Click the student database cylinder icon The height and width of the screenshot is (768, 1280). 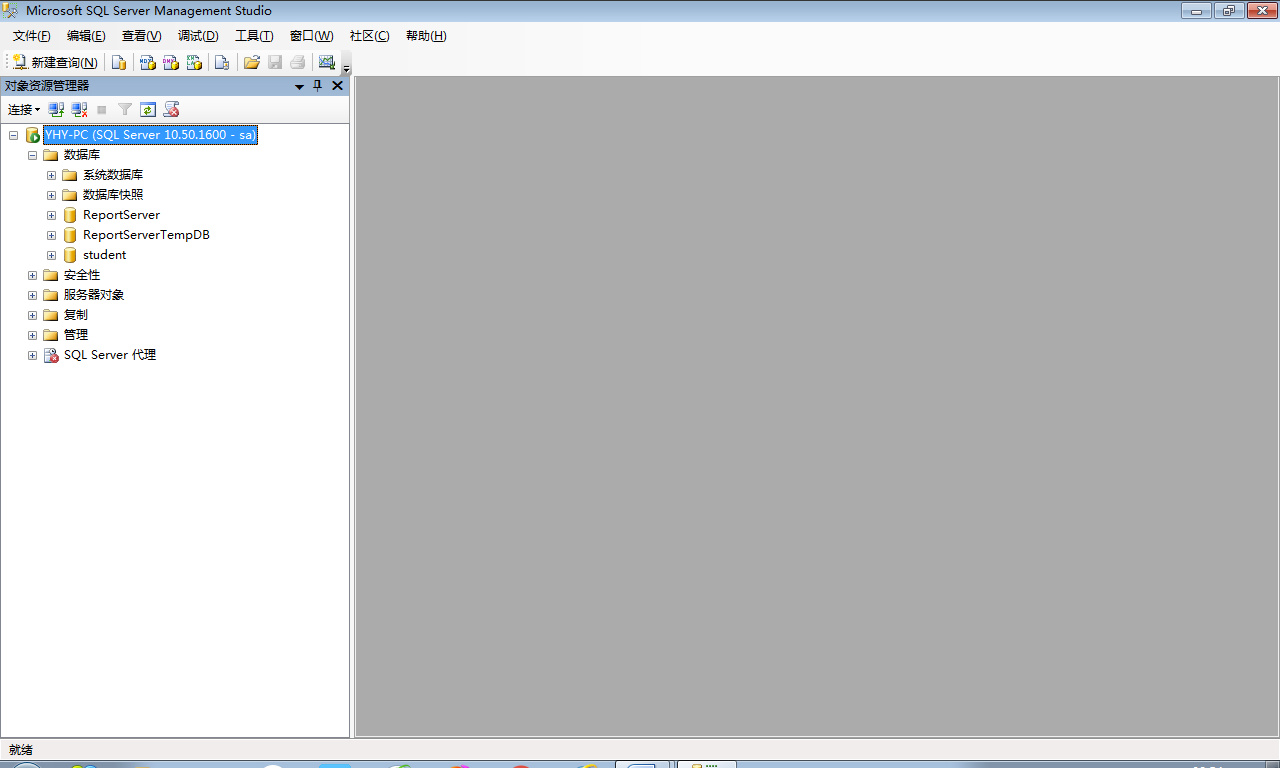pos(70,255)
